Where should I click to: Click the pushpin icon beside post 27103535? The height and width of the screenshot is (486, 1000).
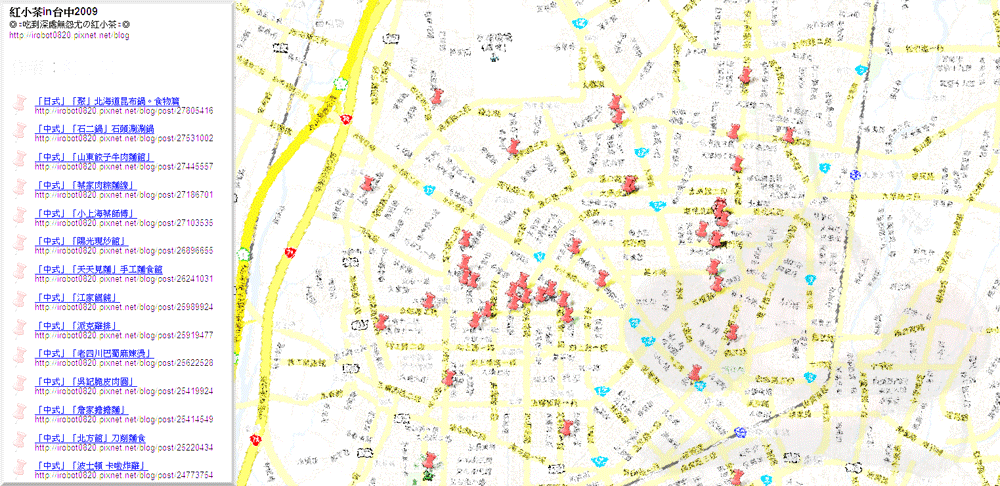21,216
